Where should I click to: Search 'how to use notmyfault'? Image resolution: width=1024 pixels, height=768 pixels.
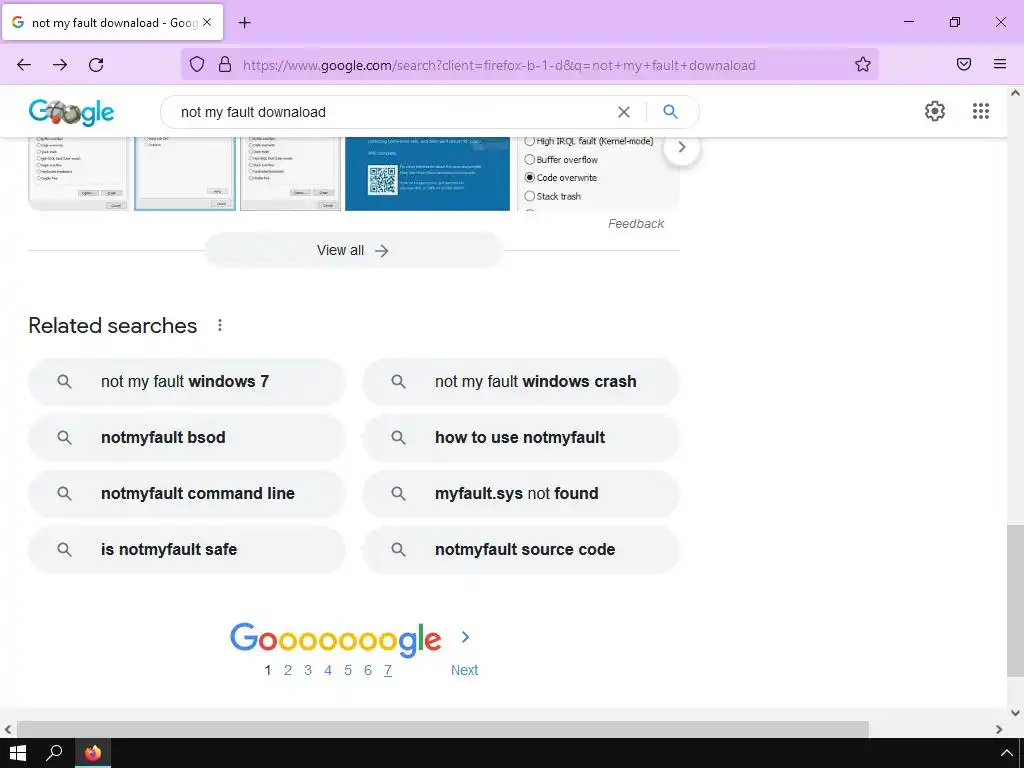(520, 437)
